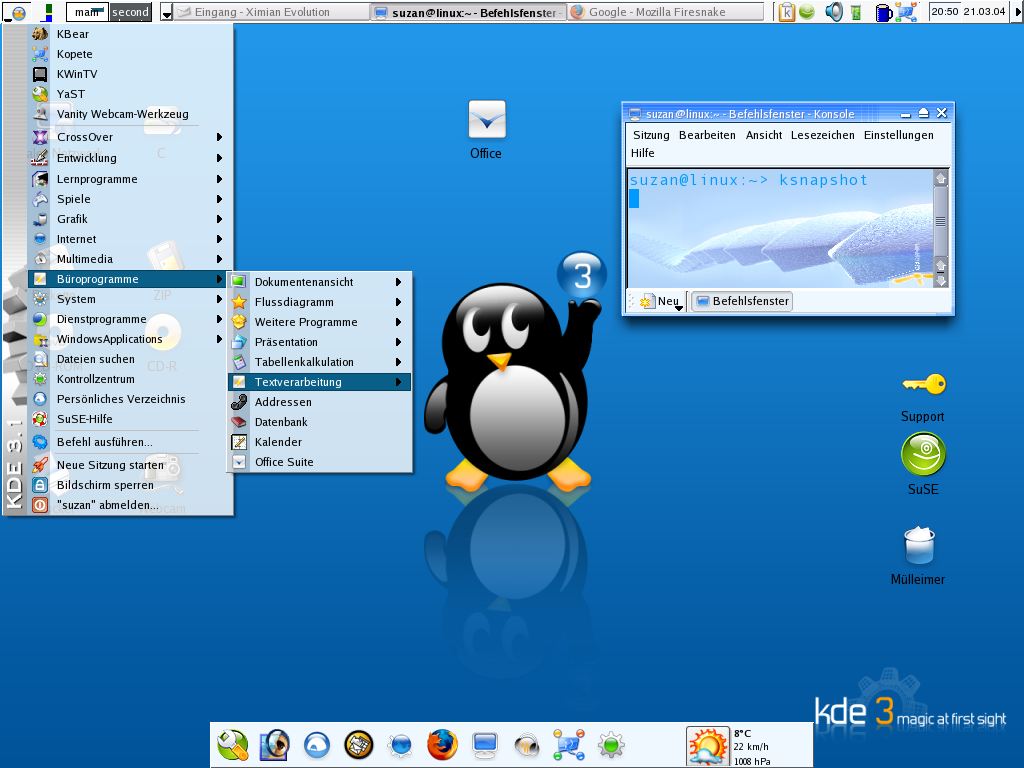Launch Datenbank from Büroprogramme submenu
The image size is (1024, 768).
pos(320,422)
